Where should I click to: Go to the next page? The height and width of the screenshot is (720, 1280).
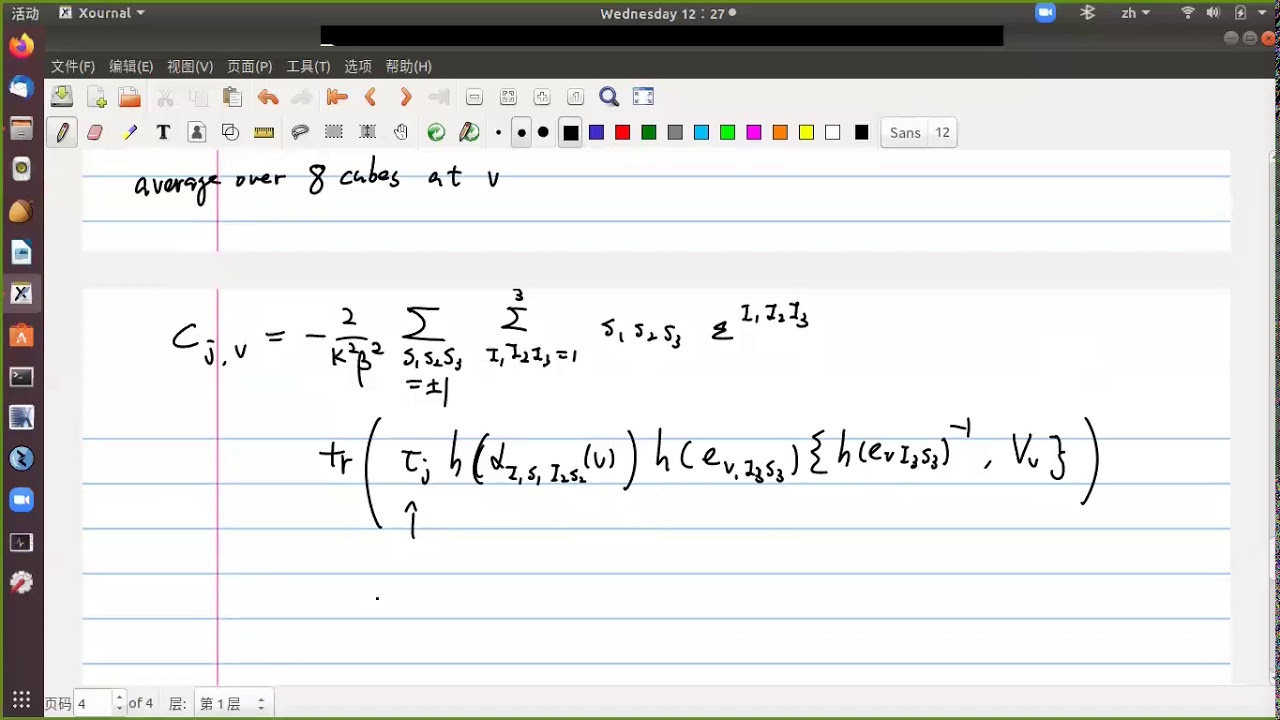click(405, 97)
